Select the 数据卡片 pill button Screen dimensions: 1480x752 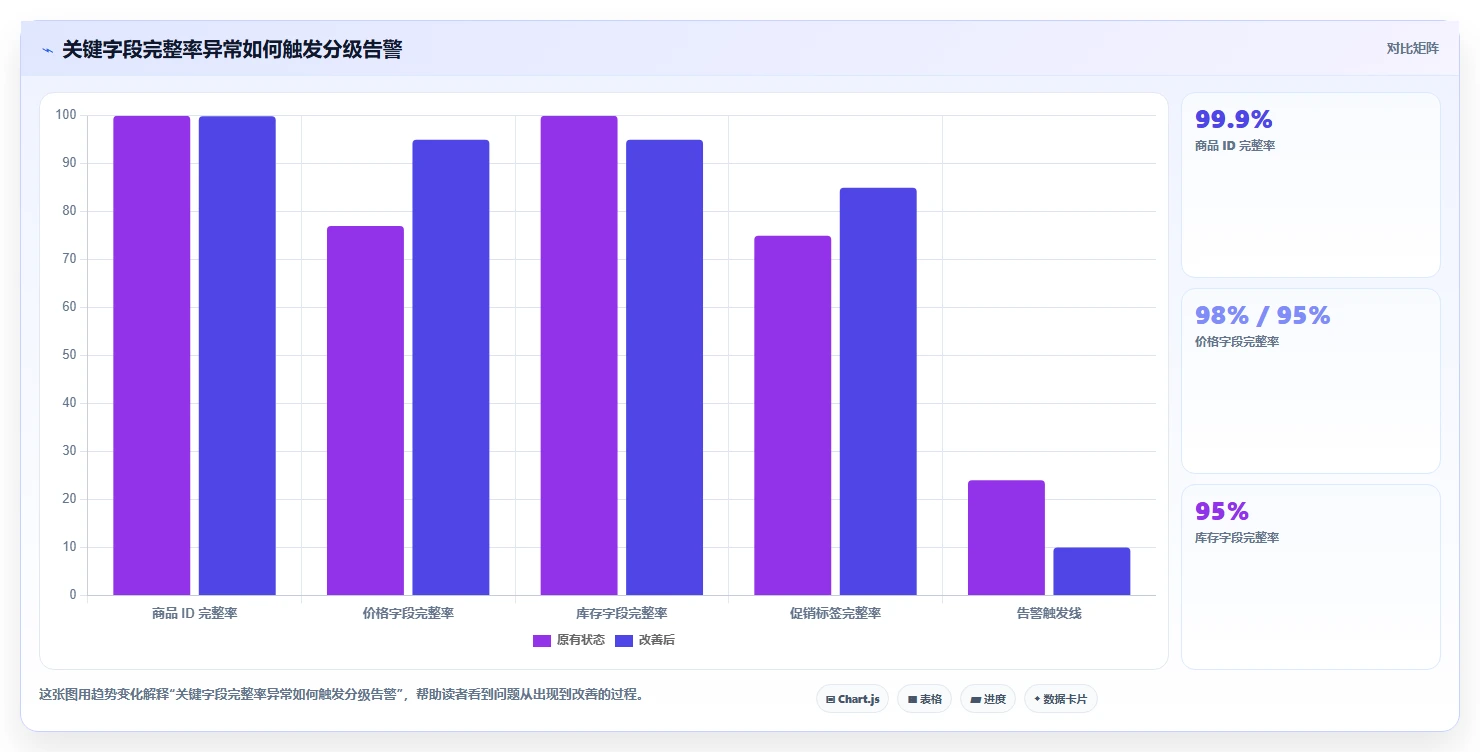tap(1061, 699)
